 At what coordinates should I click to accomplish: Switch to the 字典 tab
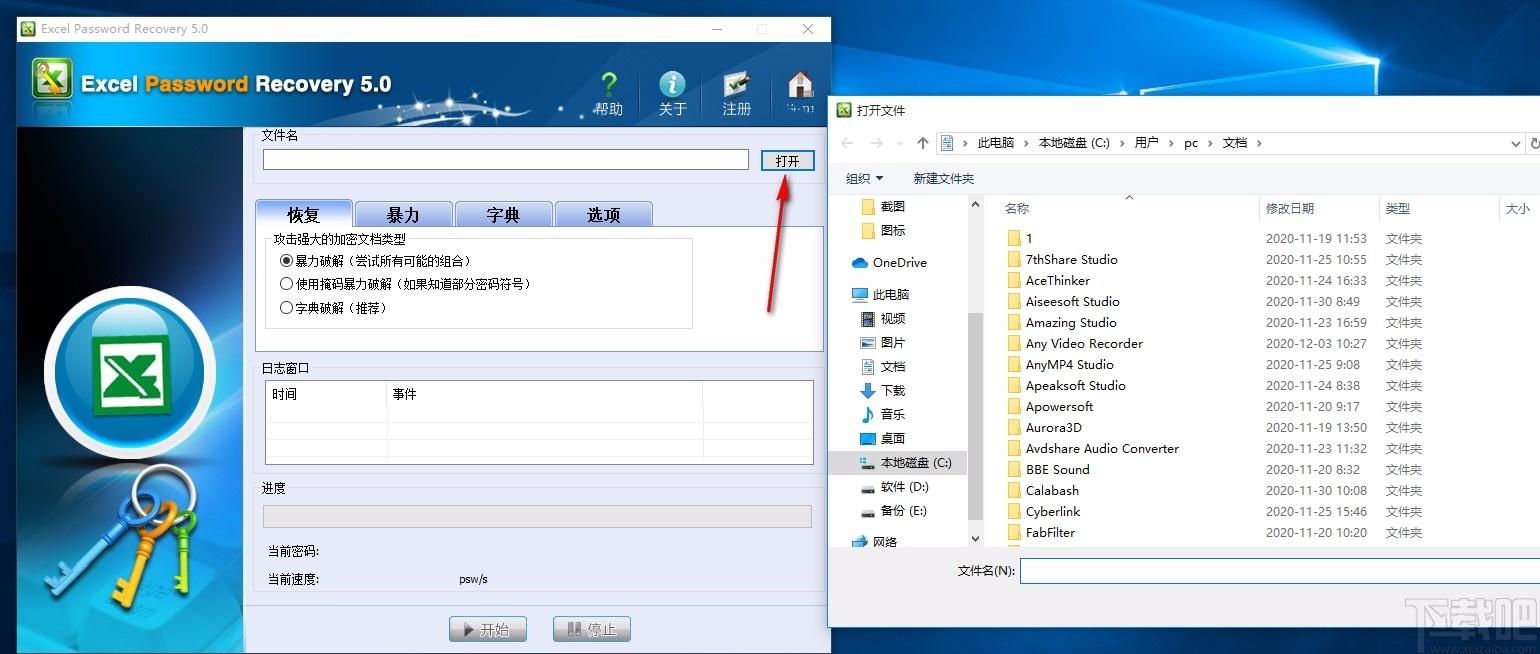pyautogui.click(x=503, y=215)
